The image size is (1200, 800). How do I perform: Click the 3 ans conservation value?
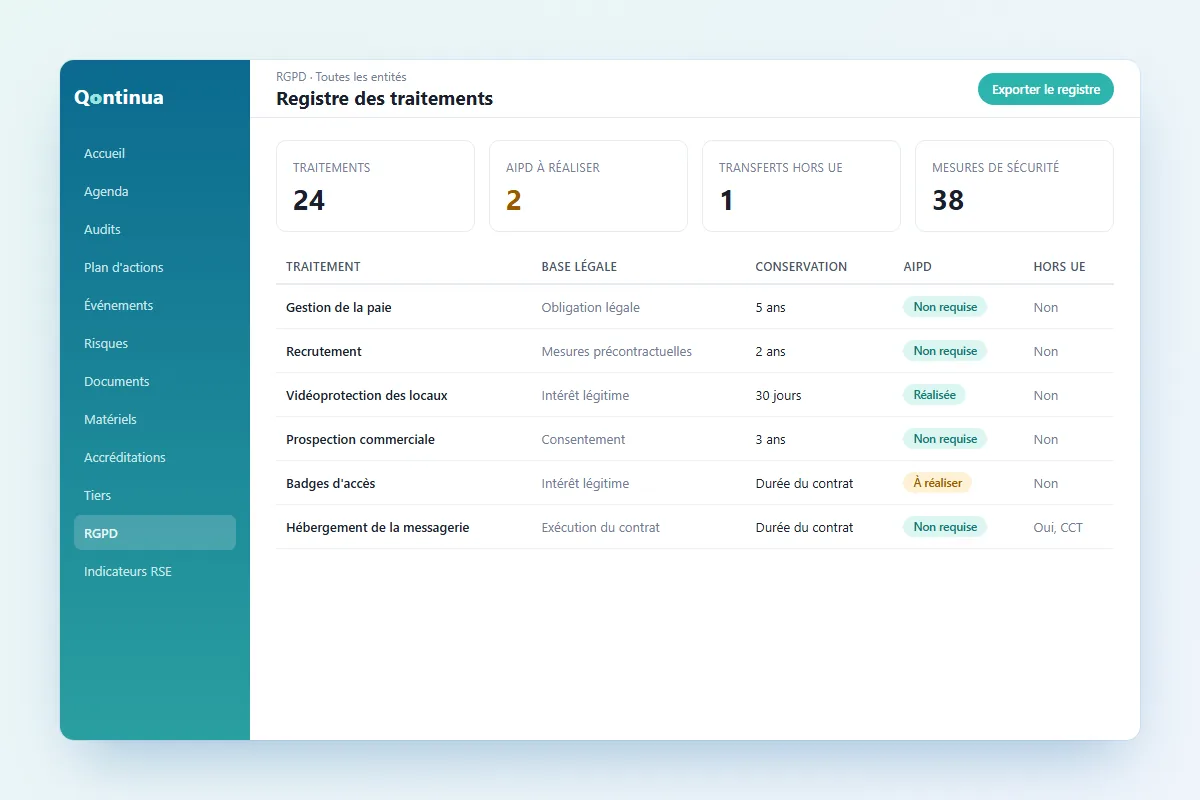tap(770, 439)
